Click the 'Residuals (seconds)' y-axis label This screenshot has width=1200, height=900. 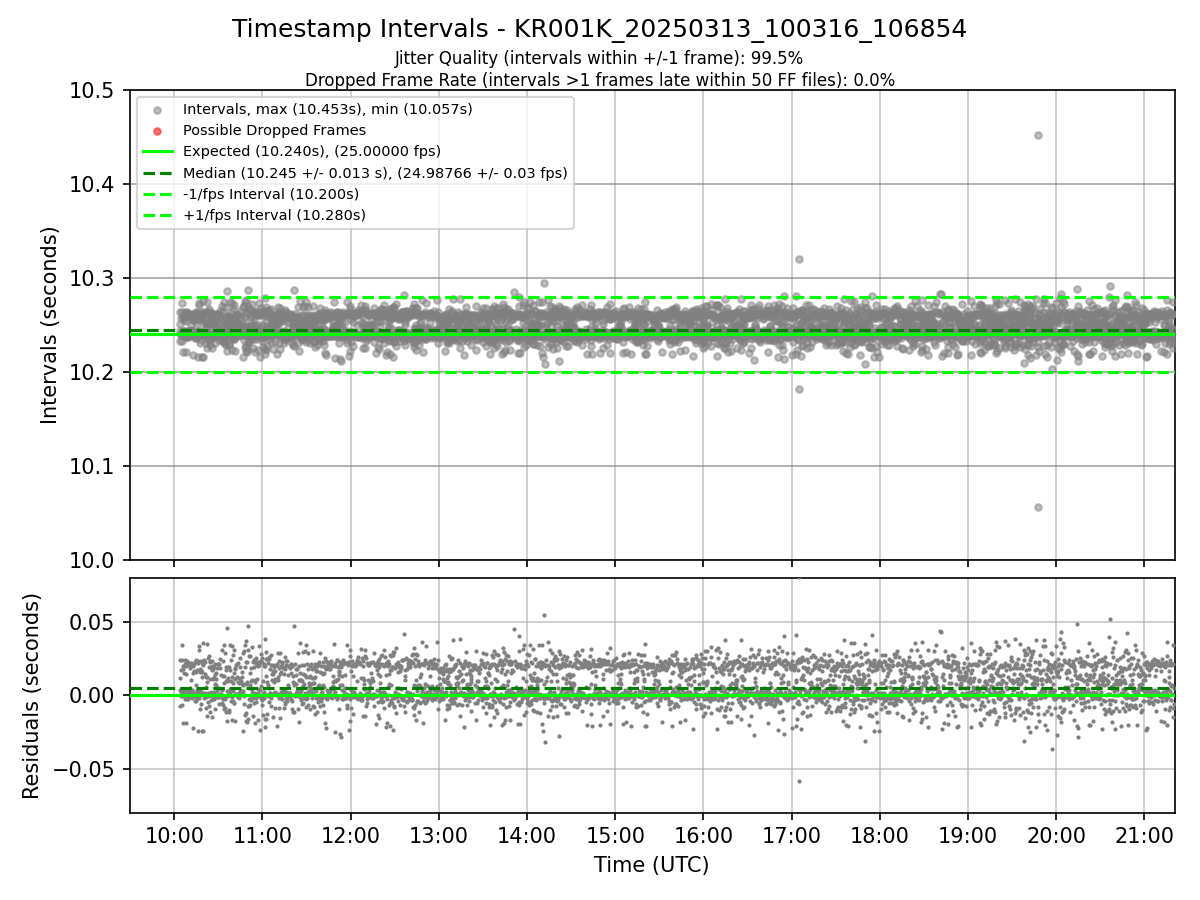click(31, 696)
